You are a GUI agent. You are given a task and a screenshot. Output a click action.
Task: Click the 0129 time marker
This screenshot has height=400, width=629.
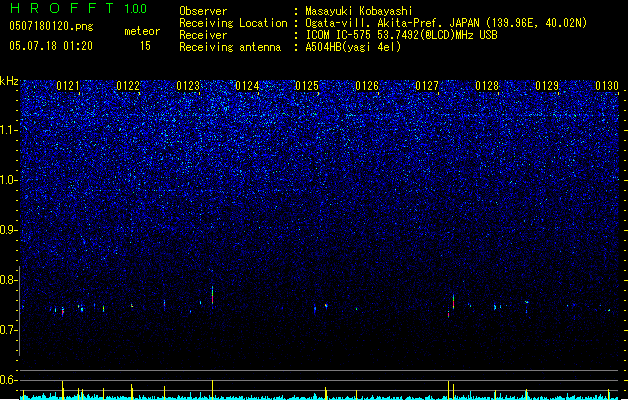547,86
